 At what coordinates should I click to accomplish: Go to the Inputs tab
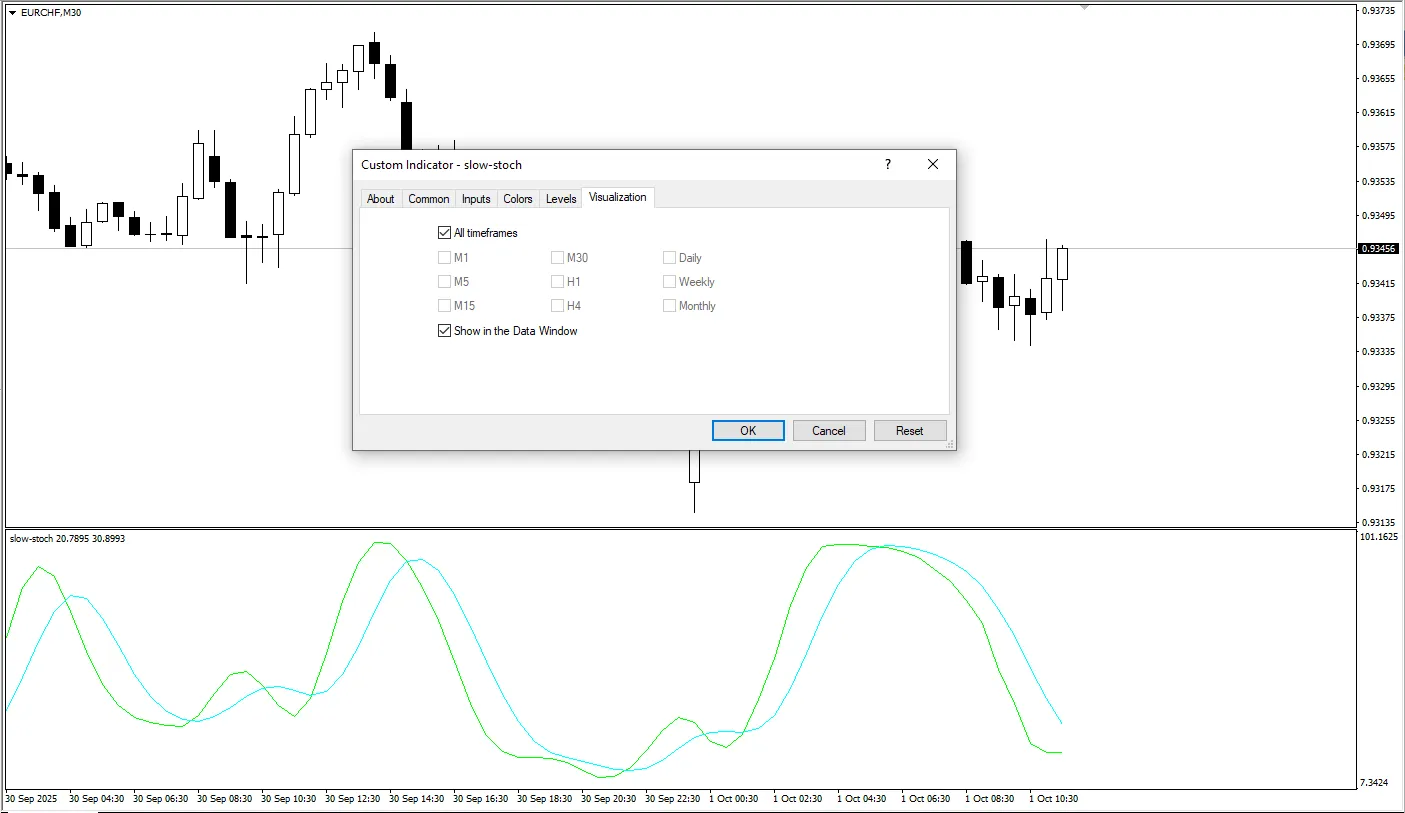tap(476, 199)
